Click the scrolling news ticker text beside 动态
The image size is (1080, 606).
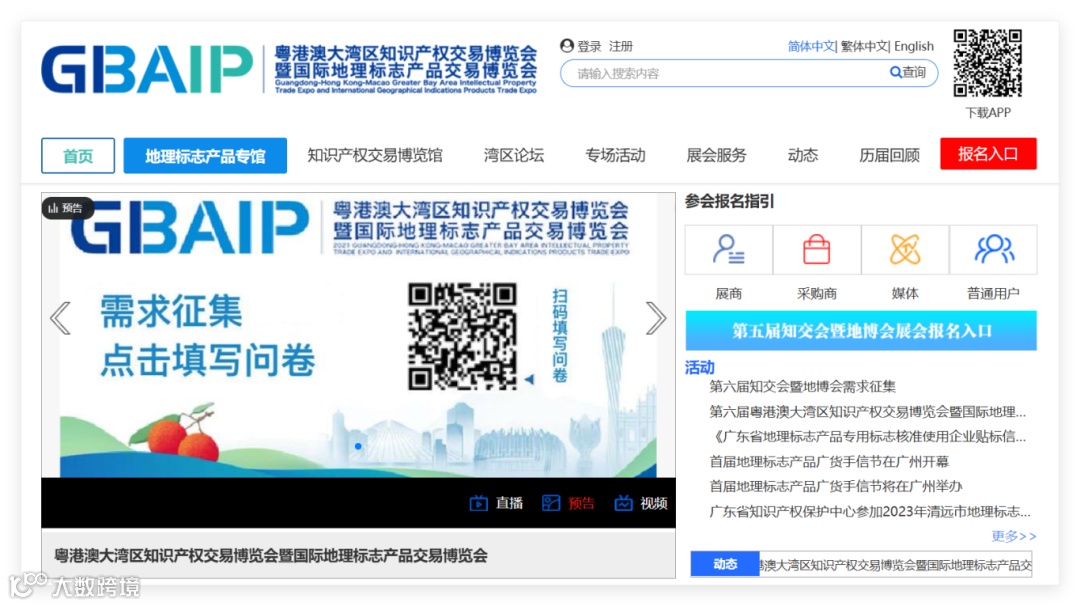895,565
